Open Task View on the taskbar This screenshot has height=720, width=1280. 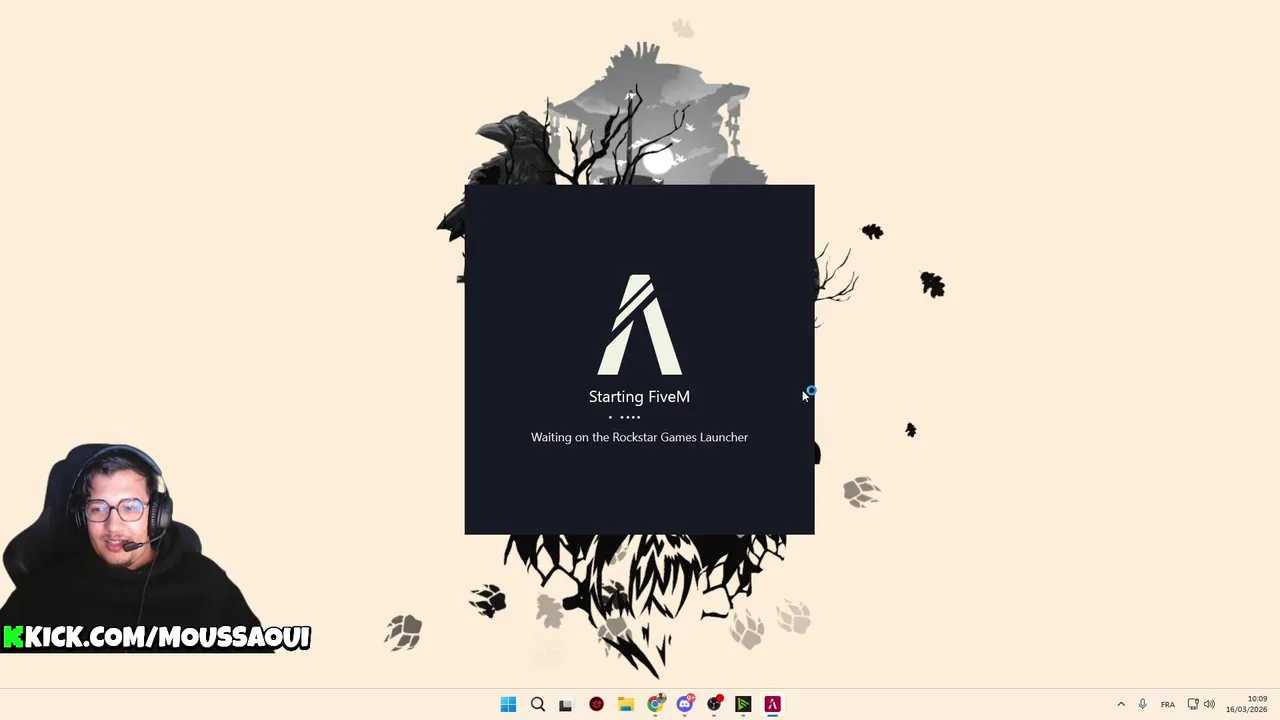pos(566,704)
